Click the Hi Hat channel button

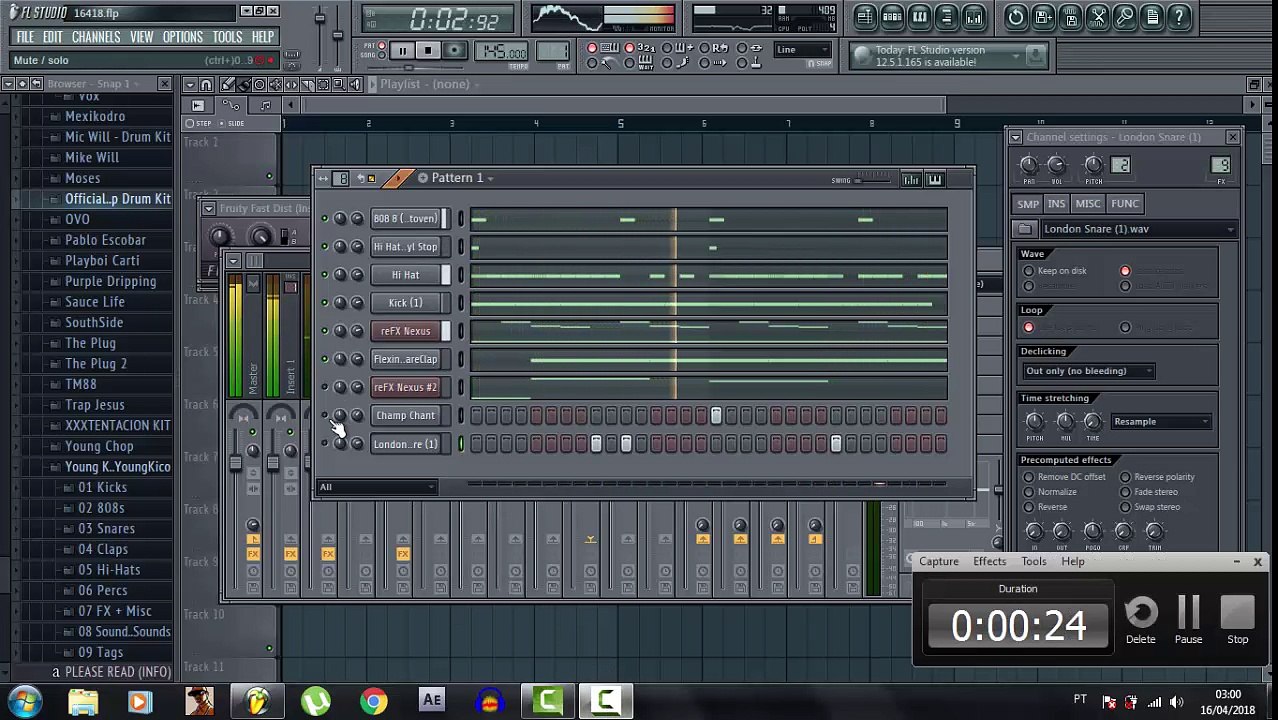(x=405, y=275)
